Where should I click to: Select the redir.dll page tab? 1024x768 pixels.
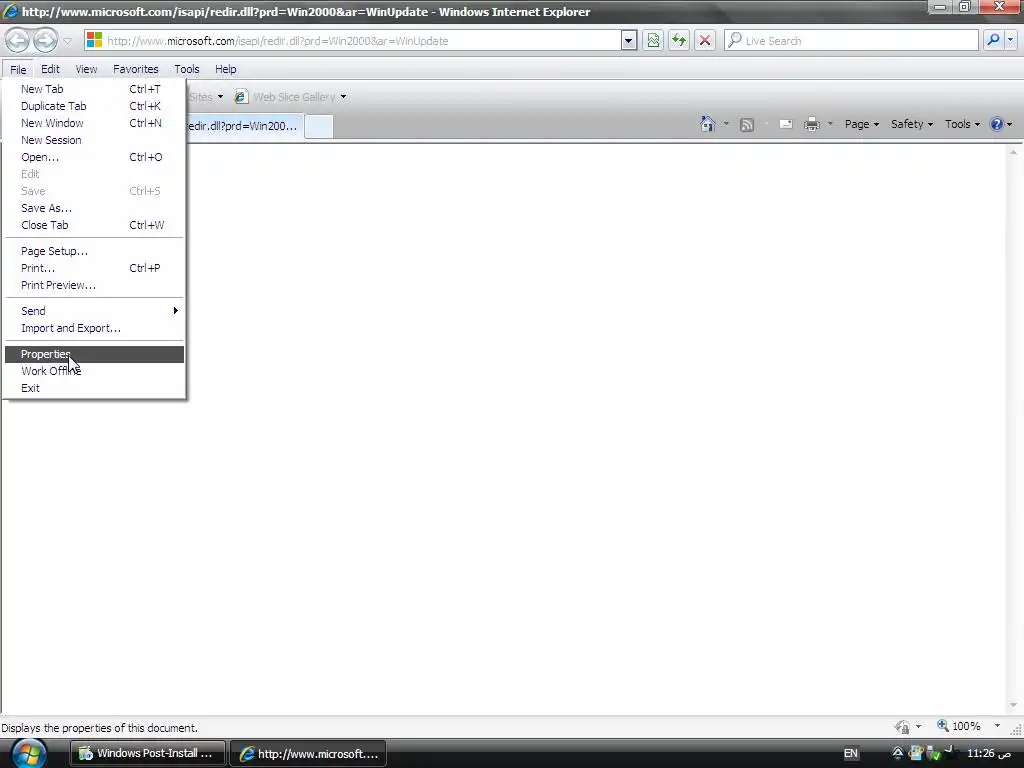click(243, 126)
